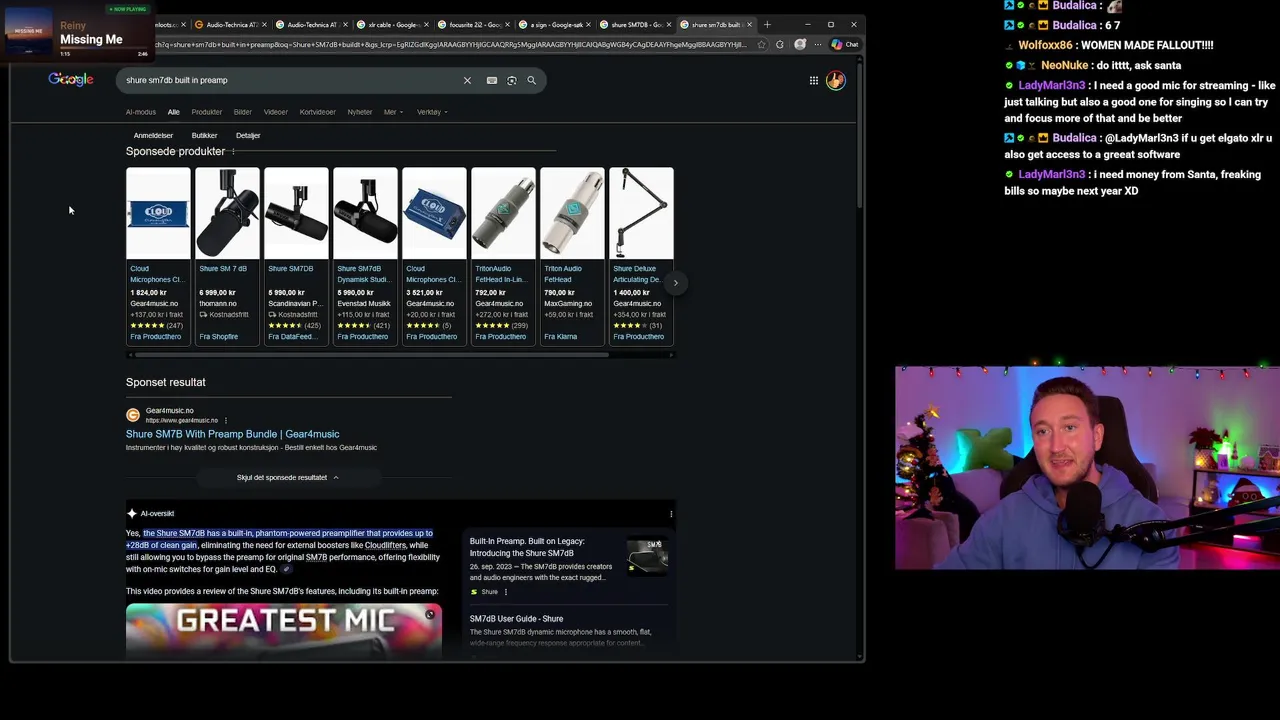Click the TritonAudio FetHead In-Line product image
Screen dimensions: 1280x720
tap(503, 213)
